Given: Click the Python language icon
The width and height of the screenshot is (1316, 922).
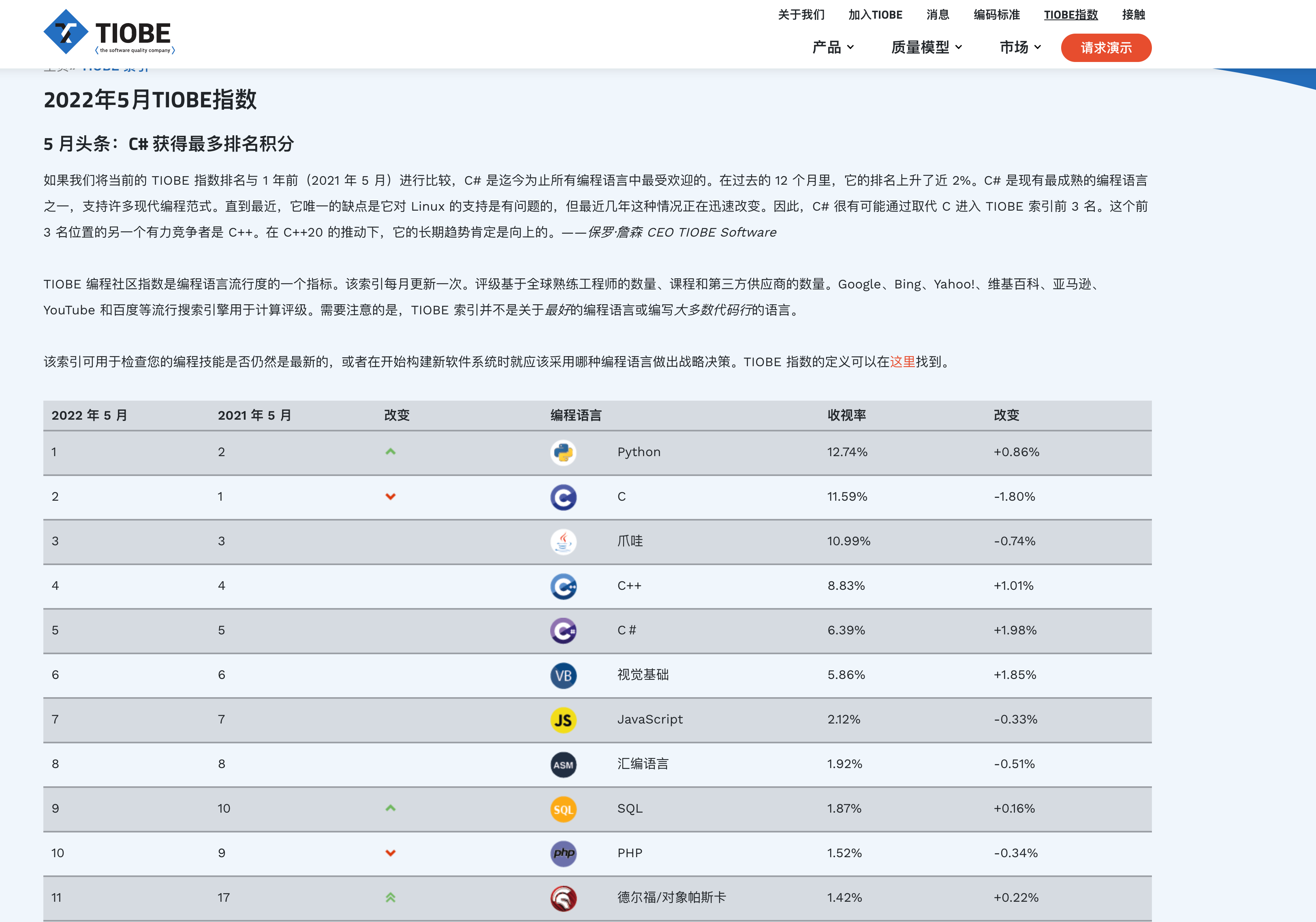Looking at the screenshot, I should (x=563, y=452).
